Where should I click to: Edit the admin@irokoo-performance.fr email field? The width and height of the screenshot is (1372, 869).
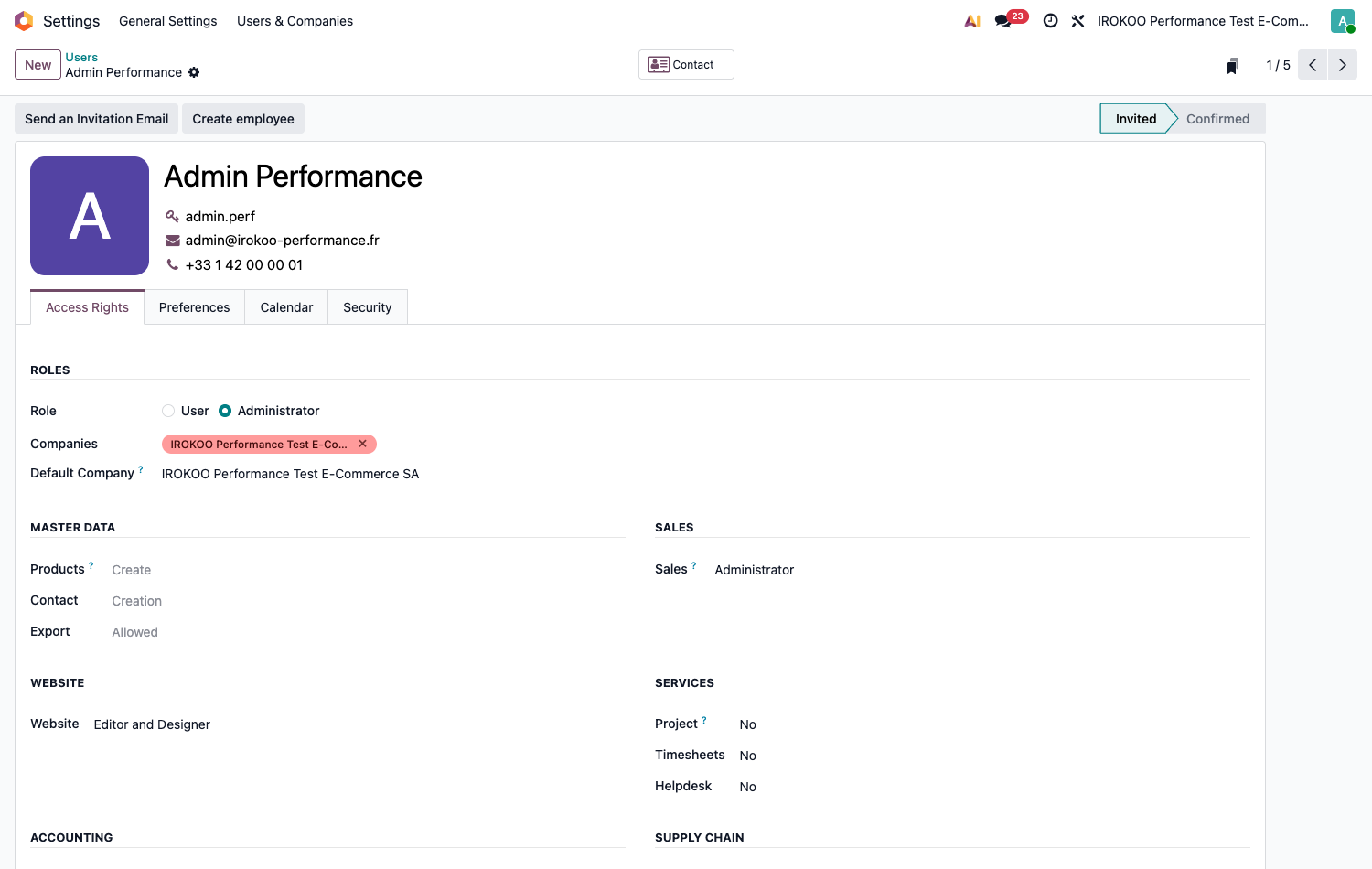coord(283,241)
